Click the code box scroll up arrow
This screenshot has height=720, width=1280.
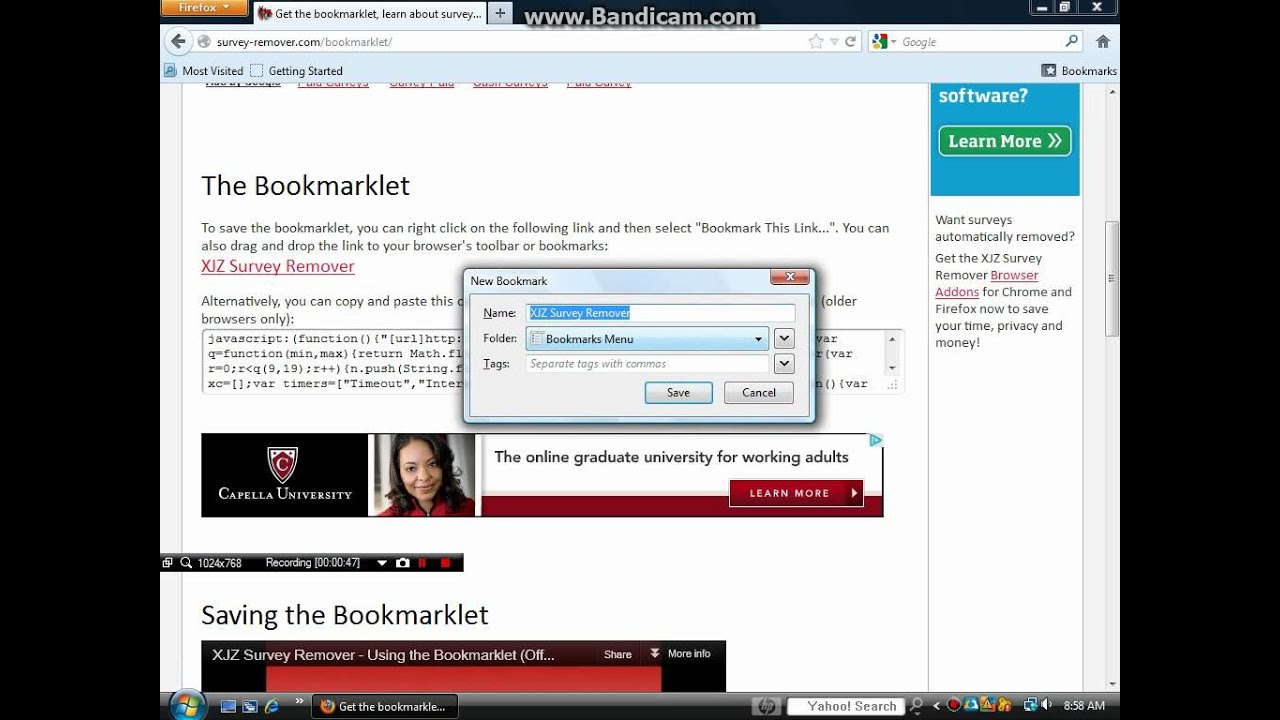tap(893, 340)
